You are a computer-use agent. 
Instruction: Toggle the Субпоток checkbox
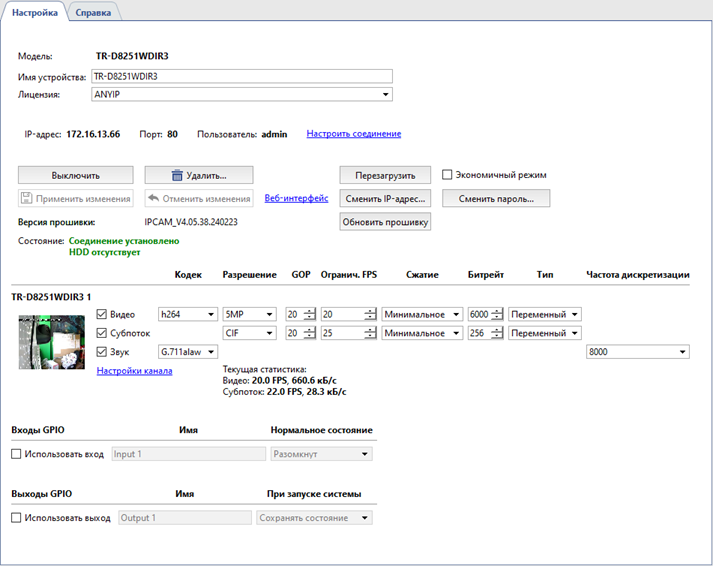coord(102,333)
